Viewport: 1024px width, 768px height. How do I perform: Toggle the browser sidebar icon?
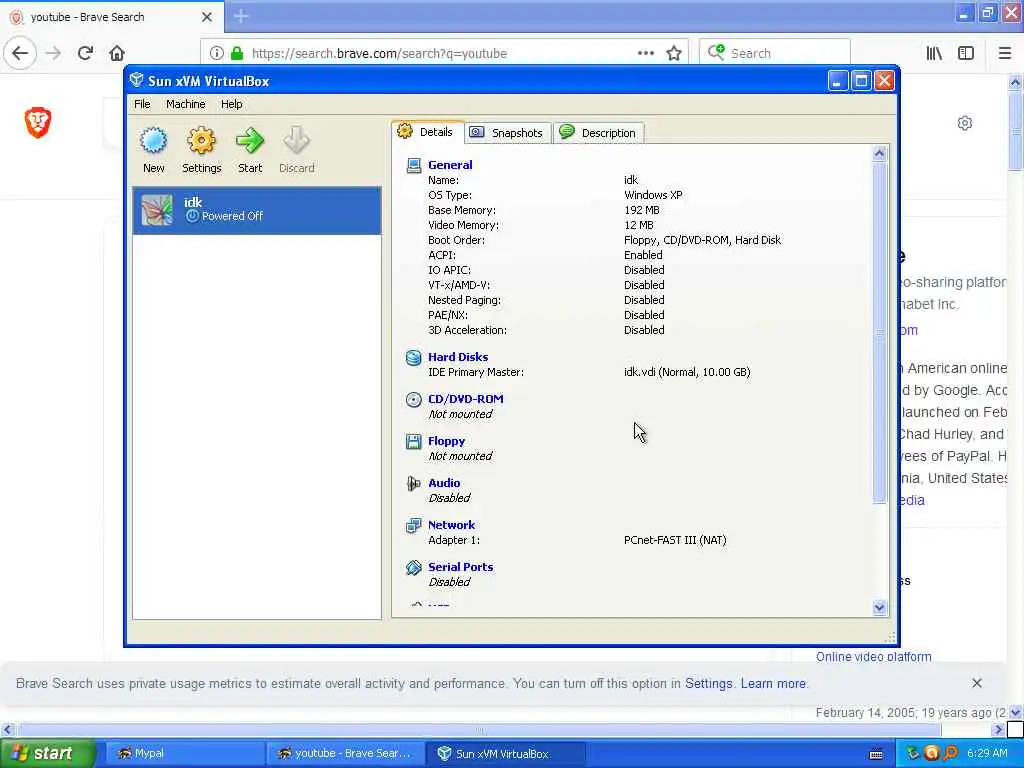966,53
